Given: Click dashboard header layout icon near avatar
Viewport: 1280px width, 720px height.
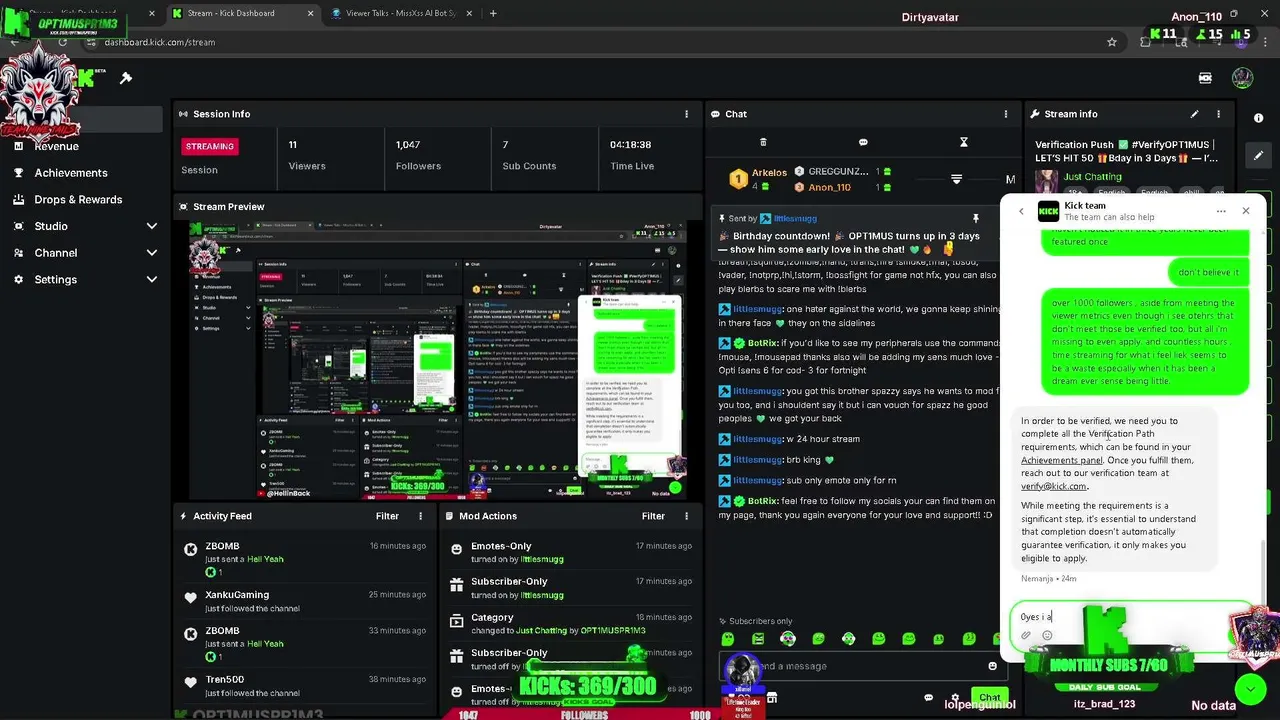Looking at the screenshot, I should coord(1205,78).
